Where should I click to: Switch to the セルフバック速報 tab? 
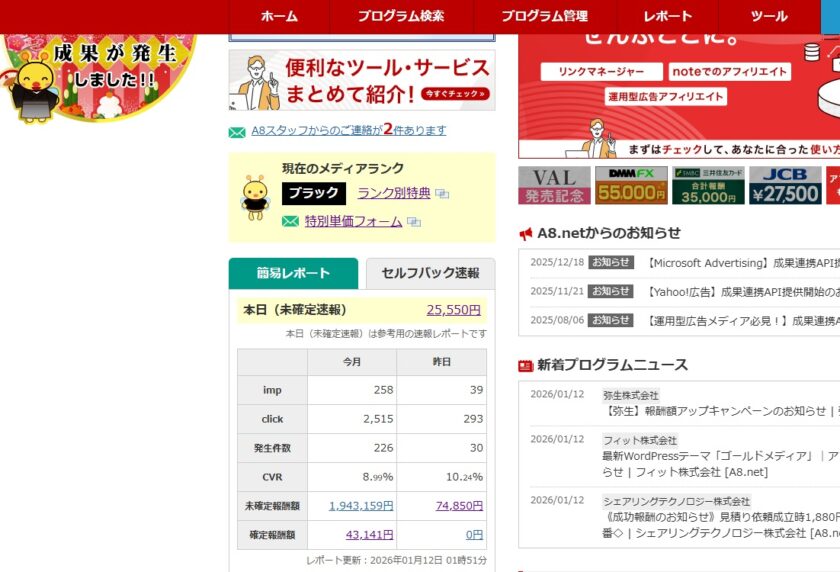[x=430, y=273]
